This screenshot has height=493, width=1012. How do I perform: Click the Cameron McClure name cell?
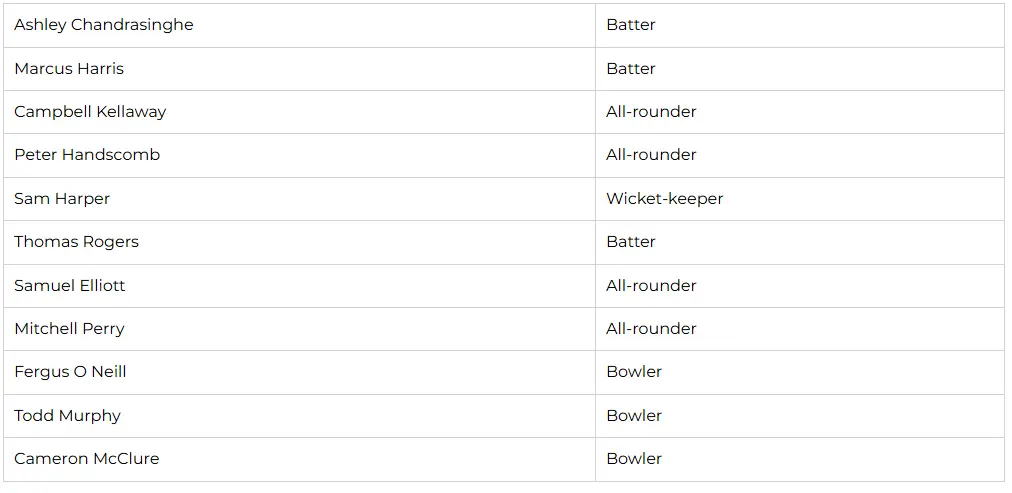[x=87, y=459]
